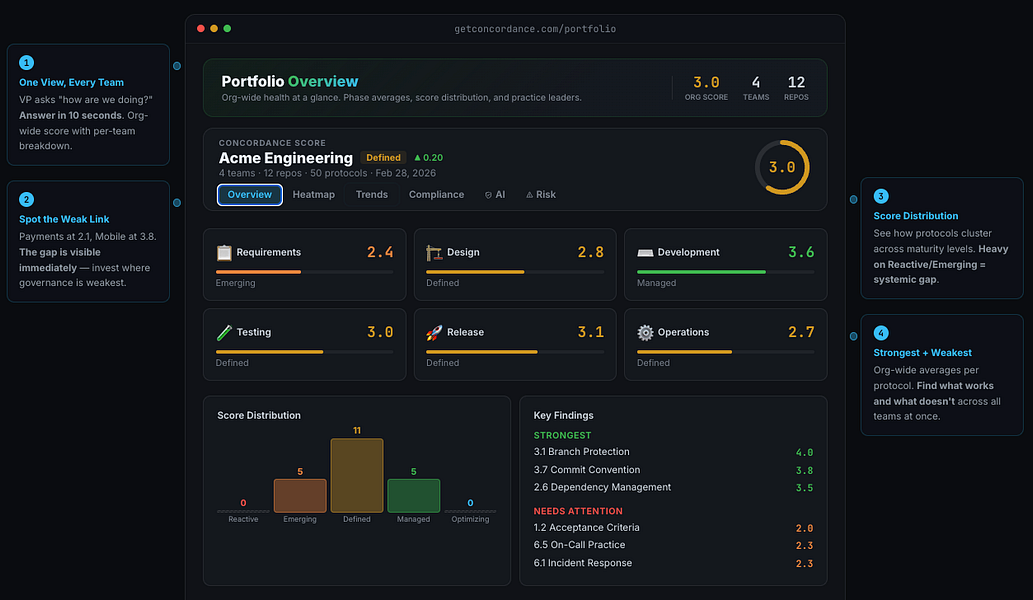Screen dimensions: 1033x600
Task: Click the Requirements score 2.4
Action: (380, 252)
